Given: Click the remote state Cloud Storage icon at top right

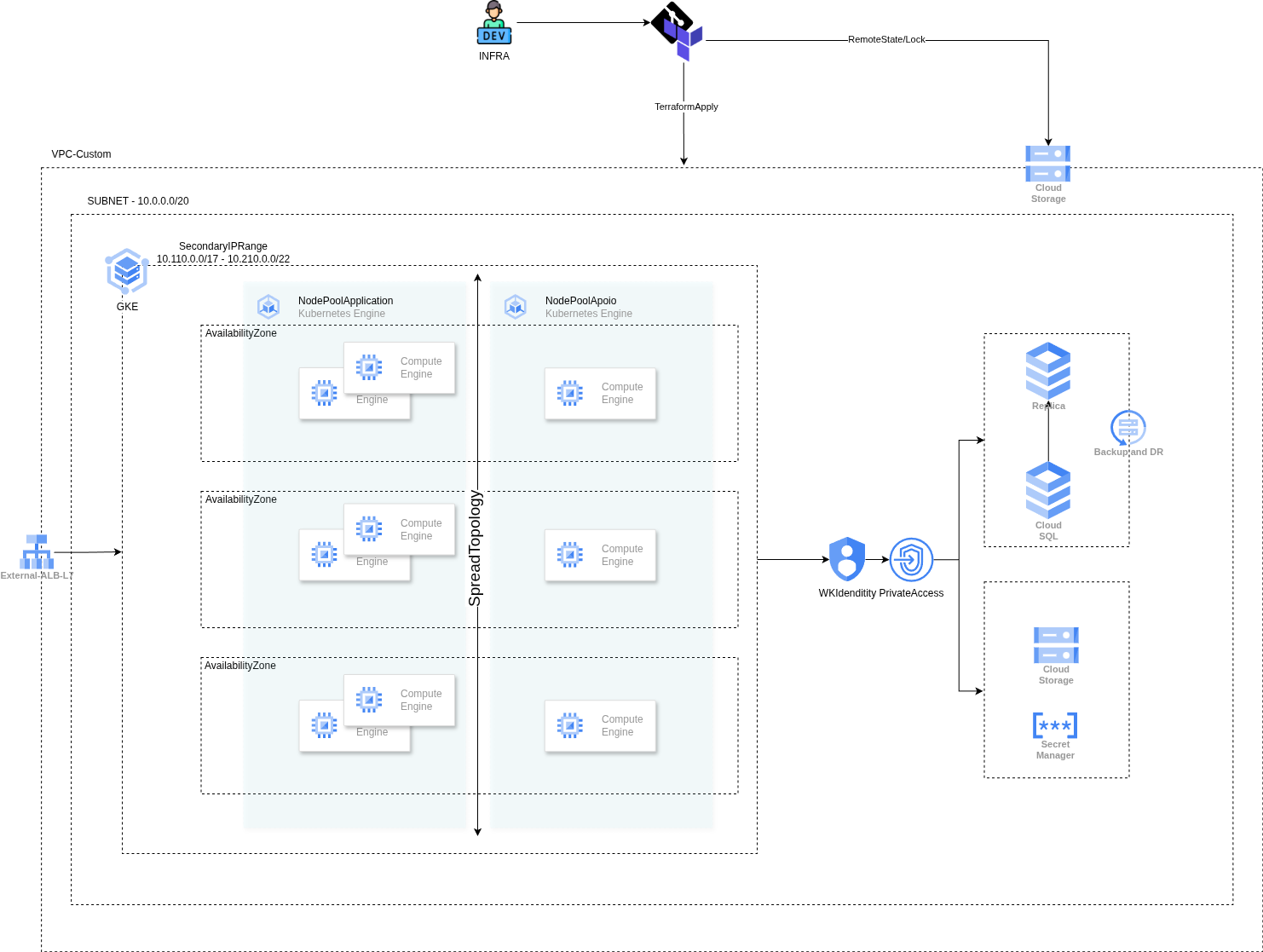Looking at the screenshot, I should point(1047,164).
